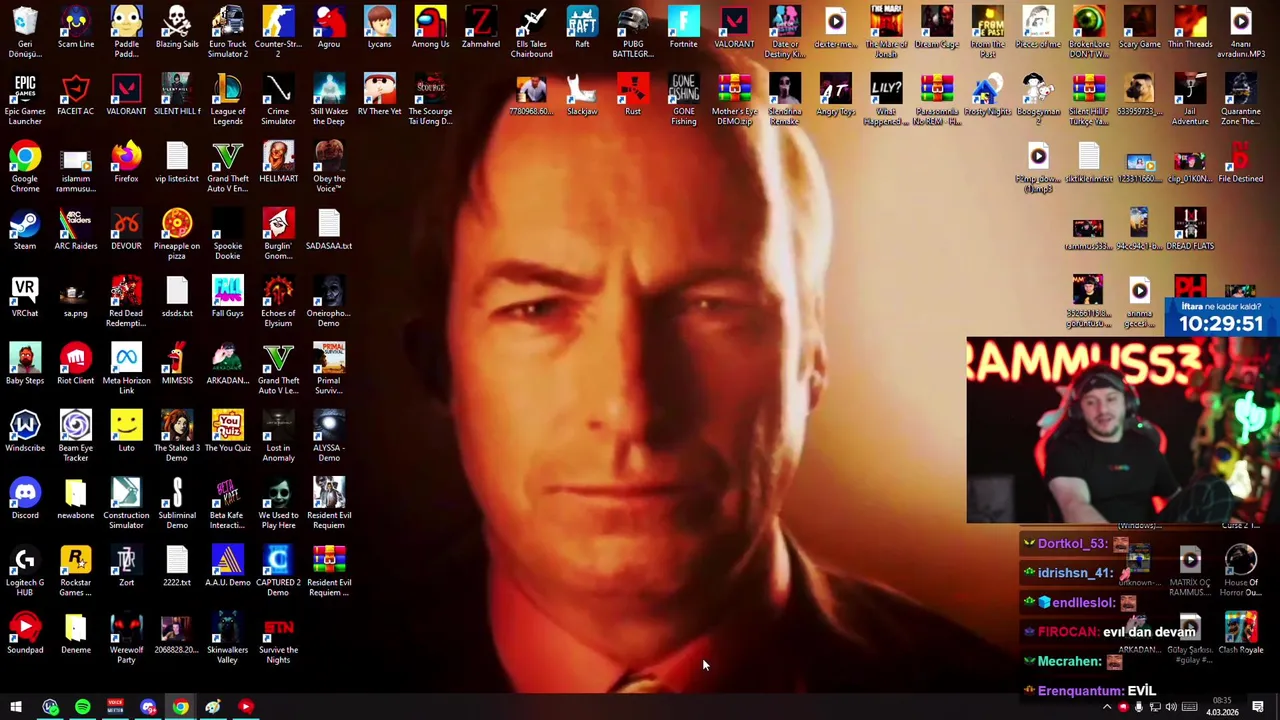This screenshot has width=1280, height=720.
Task: Click the network tray icon
Action: (1155, 707)
